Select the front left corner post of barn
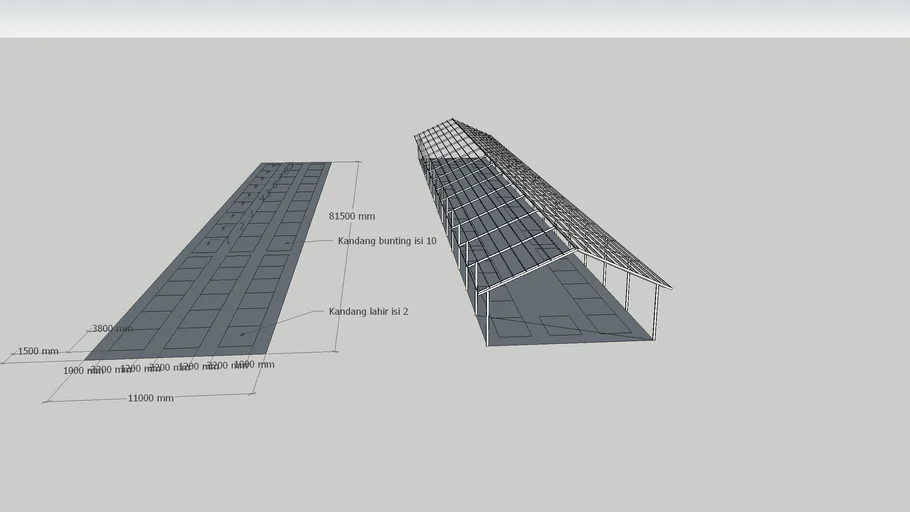 point(487,320)
